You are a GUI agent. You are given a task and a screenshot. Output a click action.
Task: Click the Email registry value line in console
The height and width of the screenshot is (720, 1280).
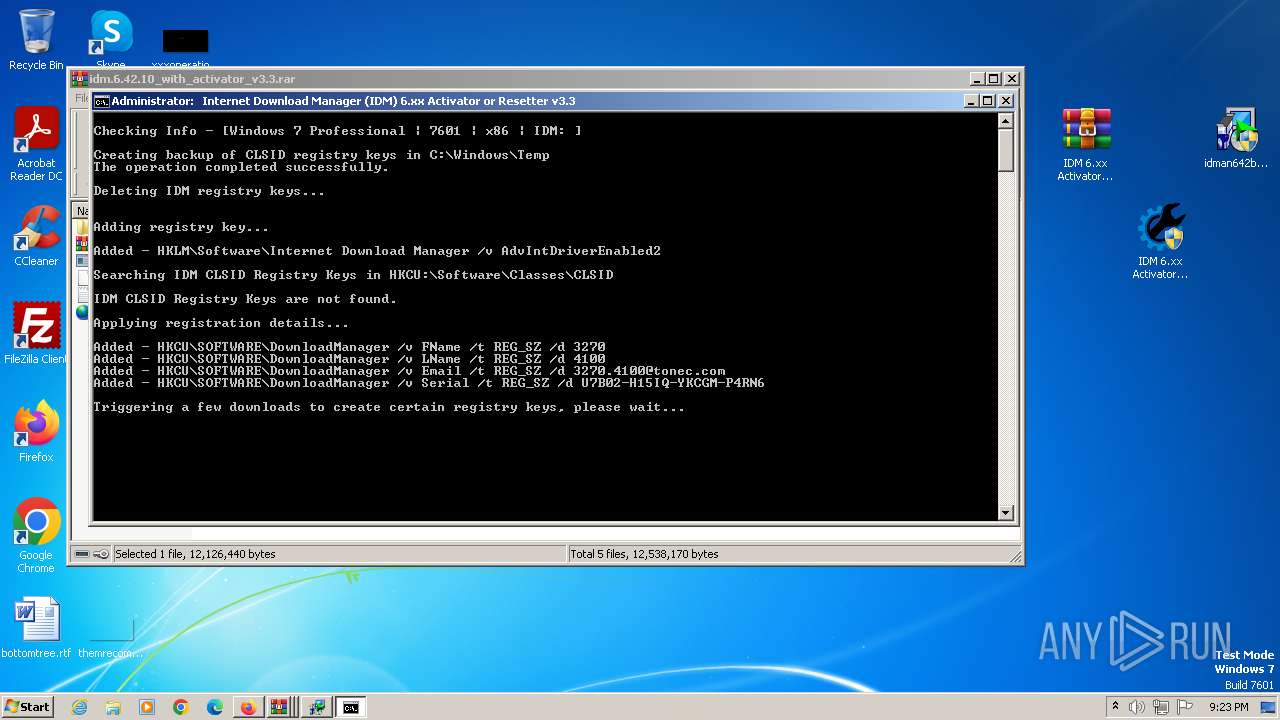tap(409, 371)
